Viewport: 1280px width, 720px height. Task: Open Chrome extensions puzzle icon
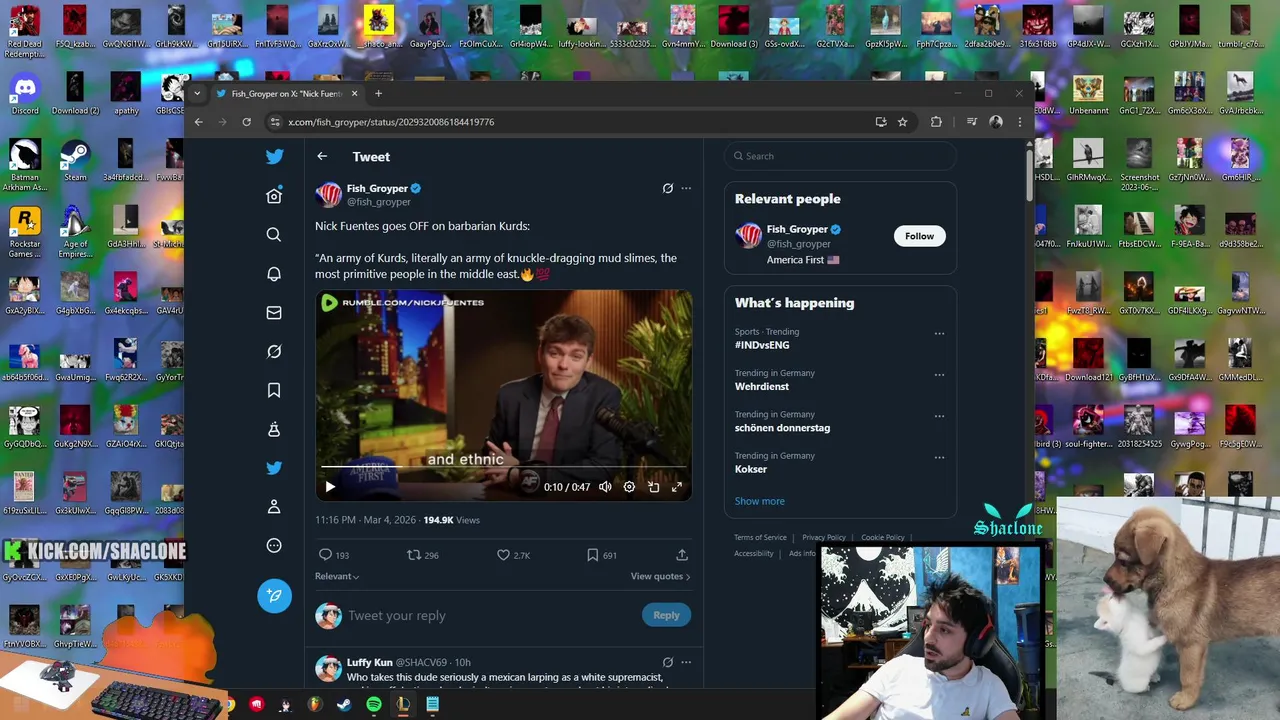(936, 122)
